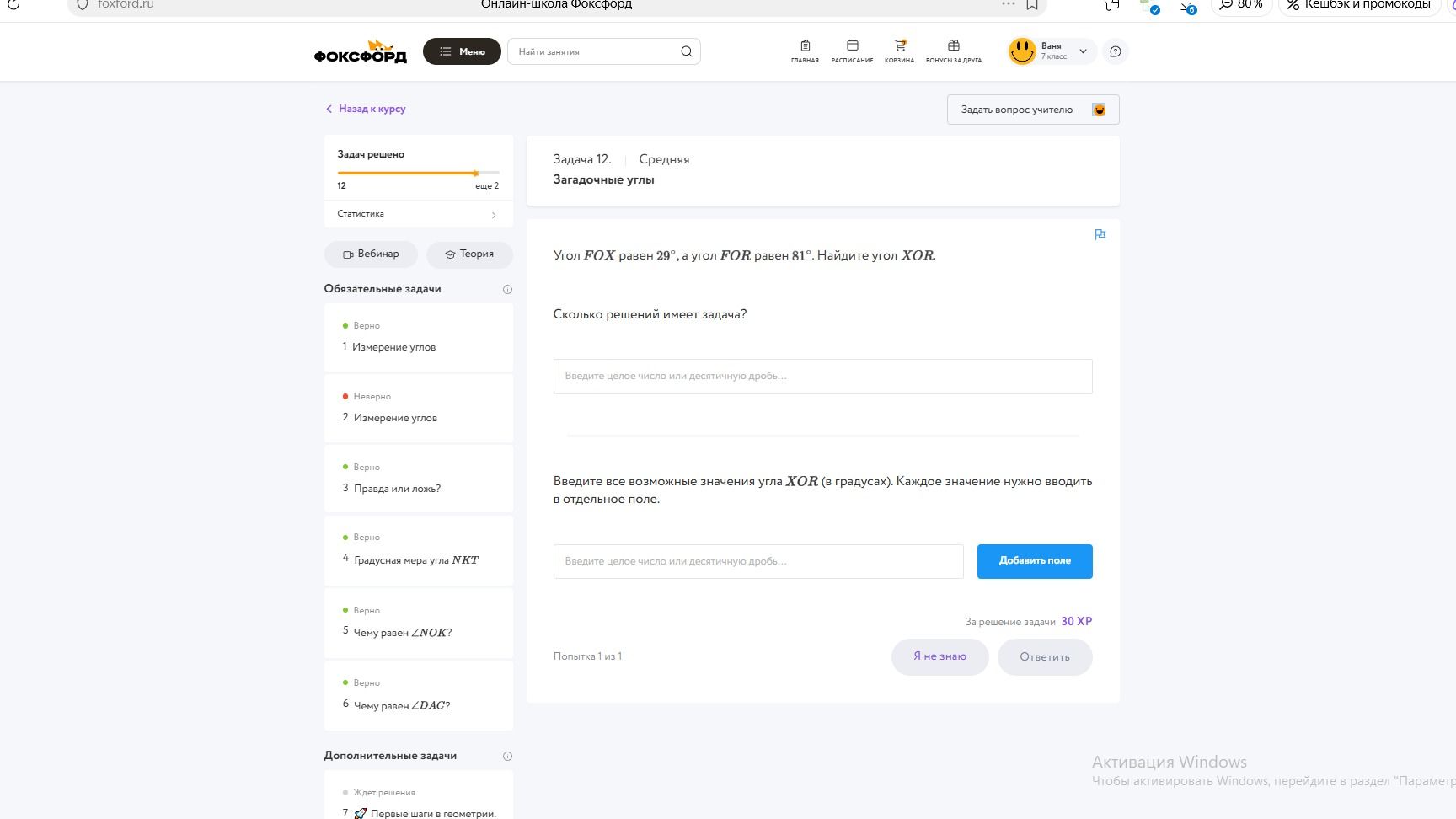The width and height of the screenshot is (1456, 819).
Task: Click the browser reload icon
Action: (x=13, y=4)
